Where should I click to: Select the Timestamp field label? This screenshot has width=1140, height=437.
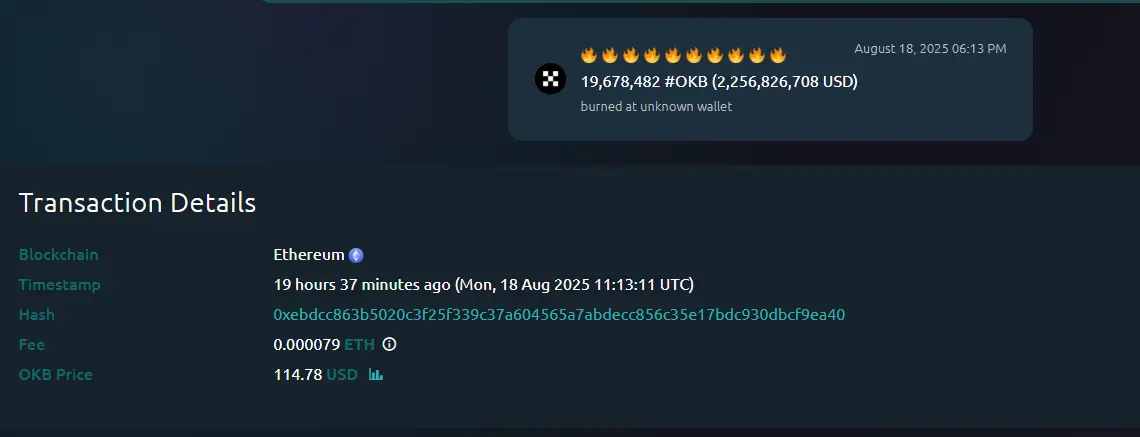[x=60, y=285]
